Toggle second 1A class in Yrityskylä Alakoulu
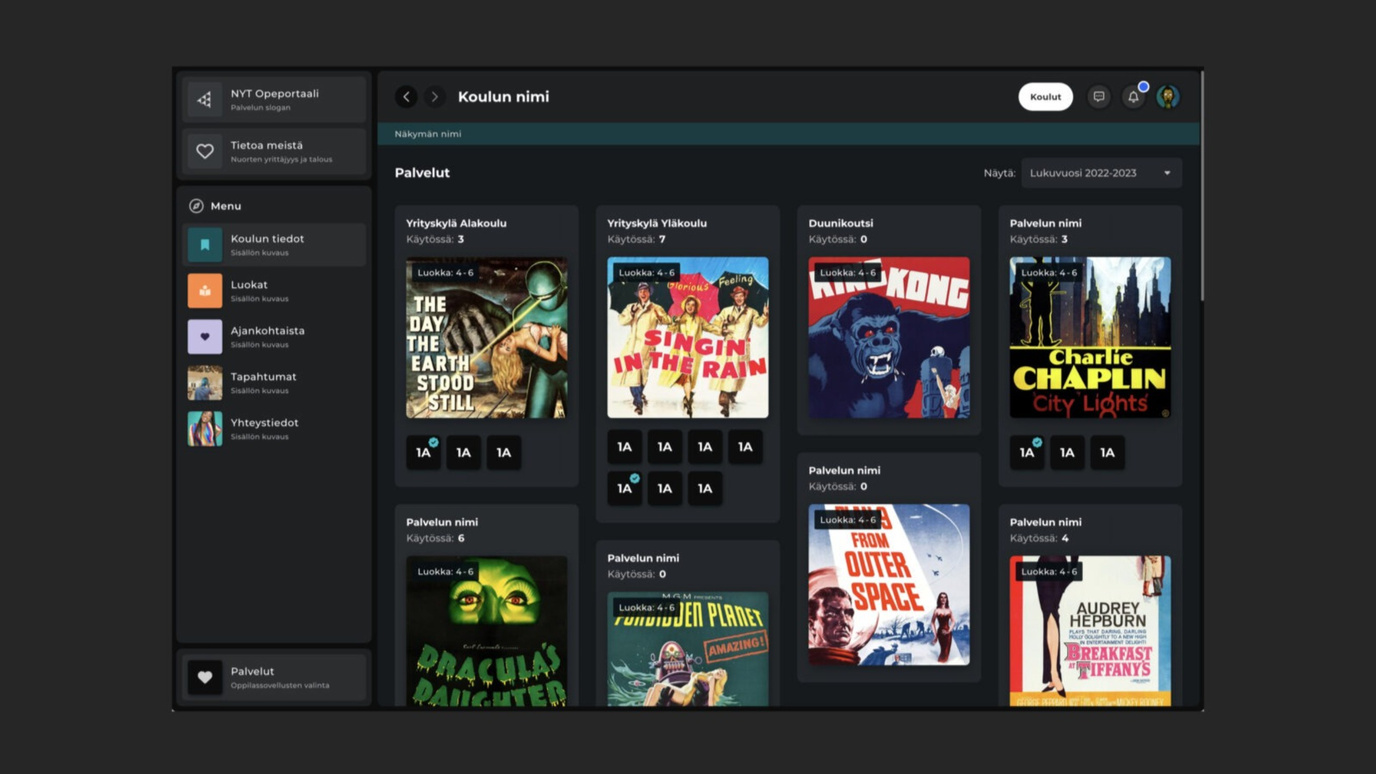The height and width of the screenshot is (774, 1376). (x=463, y=453)
